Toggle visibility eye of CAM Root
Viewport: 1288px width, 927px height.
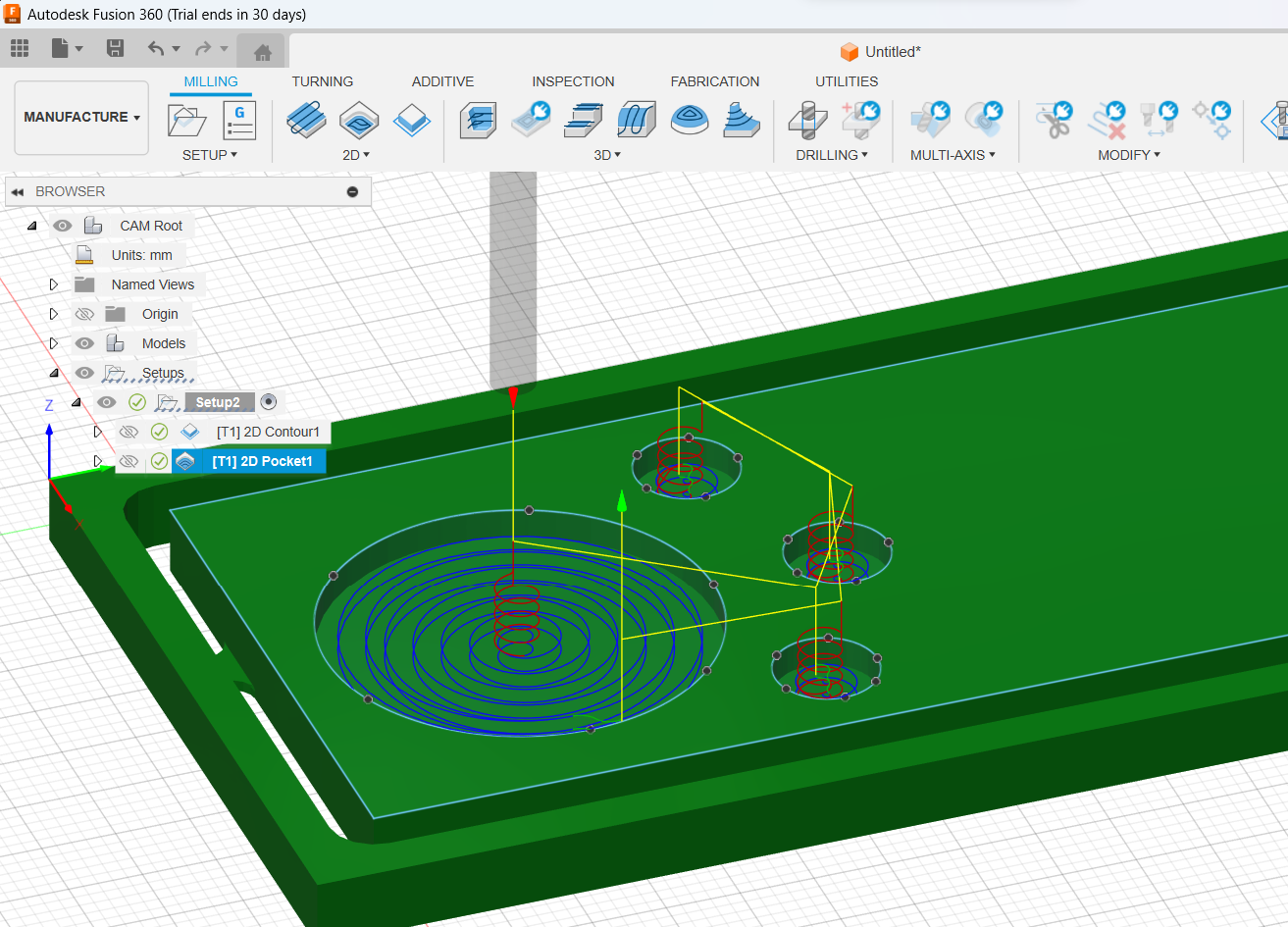(63, 226)
